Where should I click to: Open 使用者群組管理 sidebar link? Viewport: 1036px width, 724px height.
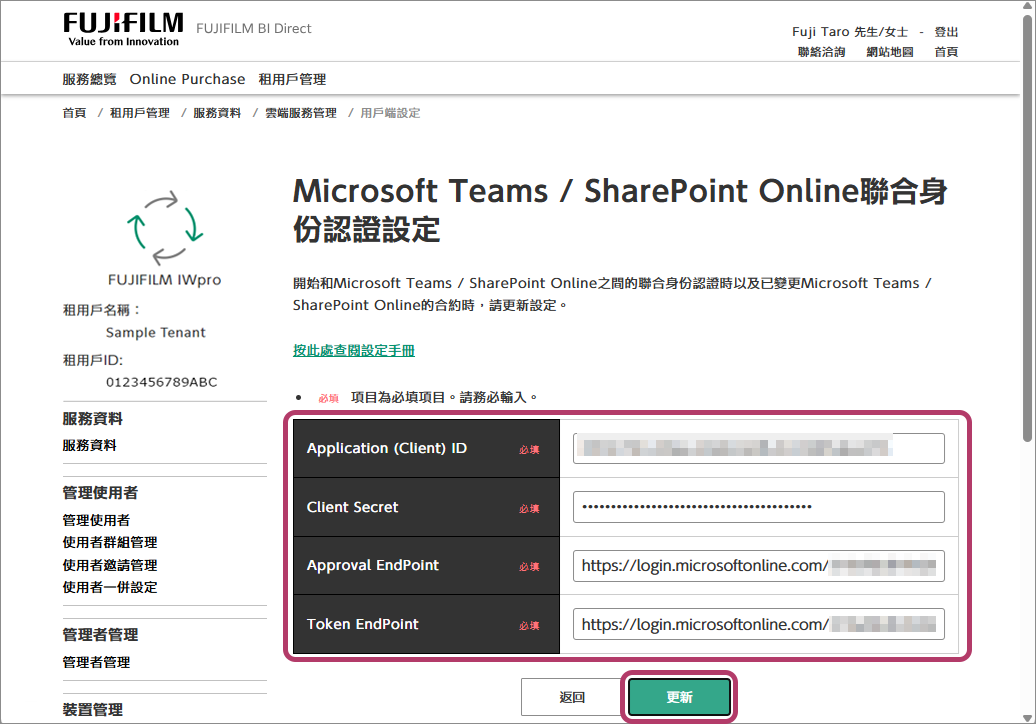(x=110, y=542)
